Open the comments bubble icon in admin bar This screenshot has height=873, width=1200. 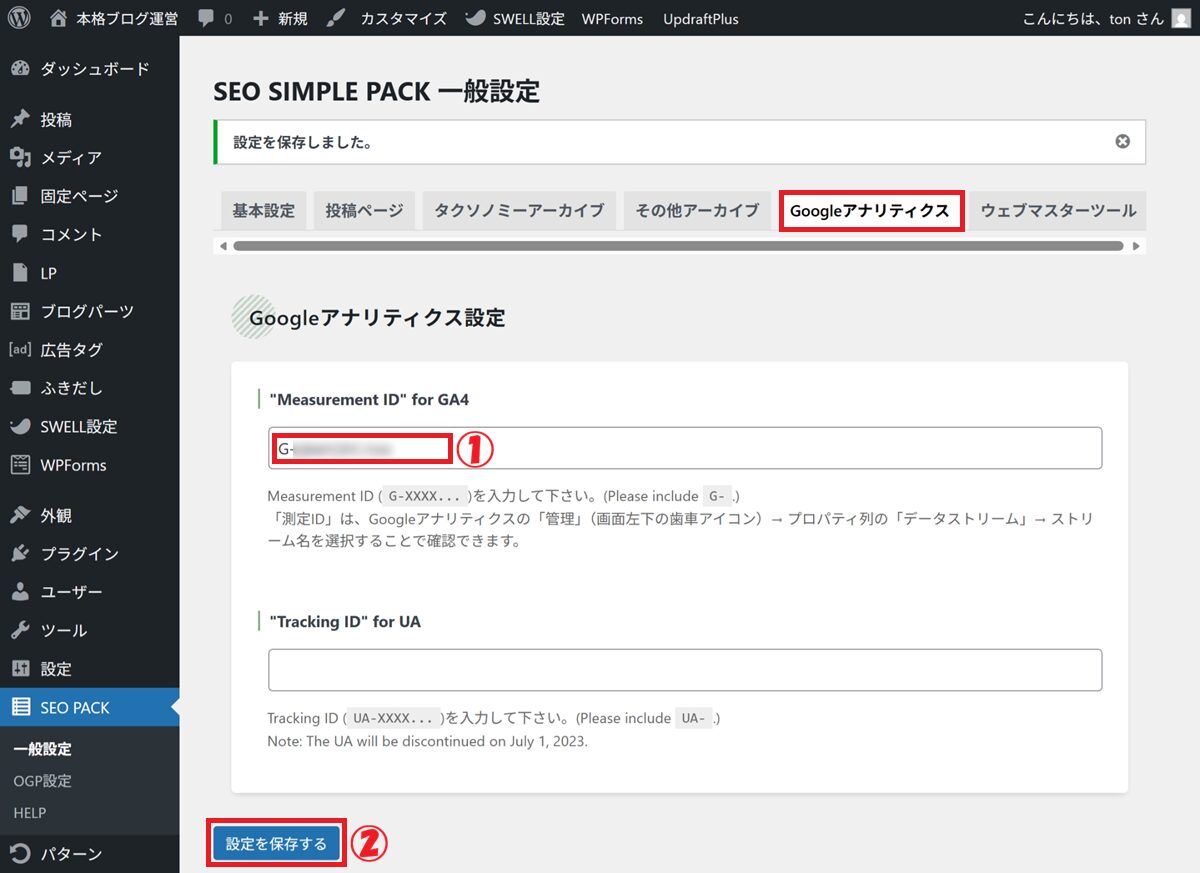pos(205,19)
